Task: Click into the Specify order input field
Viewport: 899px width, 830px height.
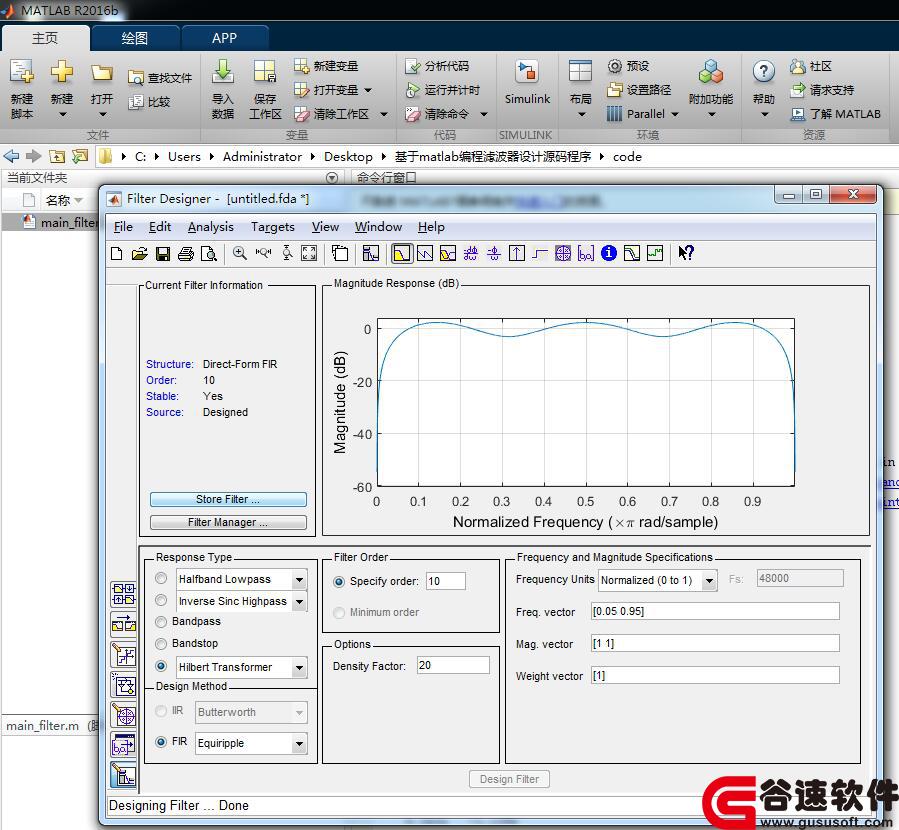Action: pos(445,581)
